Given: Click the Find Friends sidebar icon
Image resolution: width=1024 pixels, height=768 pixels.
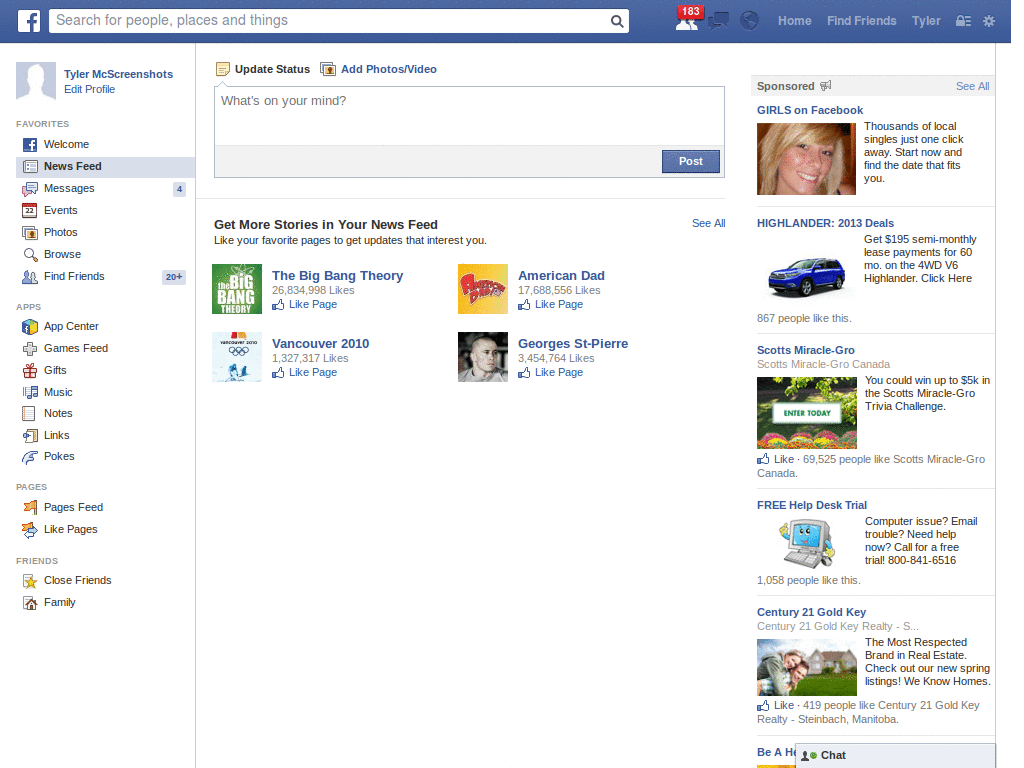Looking at the screenshot, I should coord(29,277).
